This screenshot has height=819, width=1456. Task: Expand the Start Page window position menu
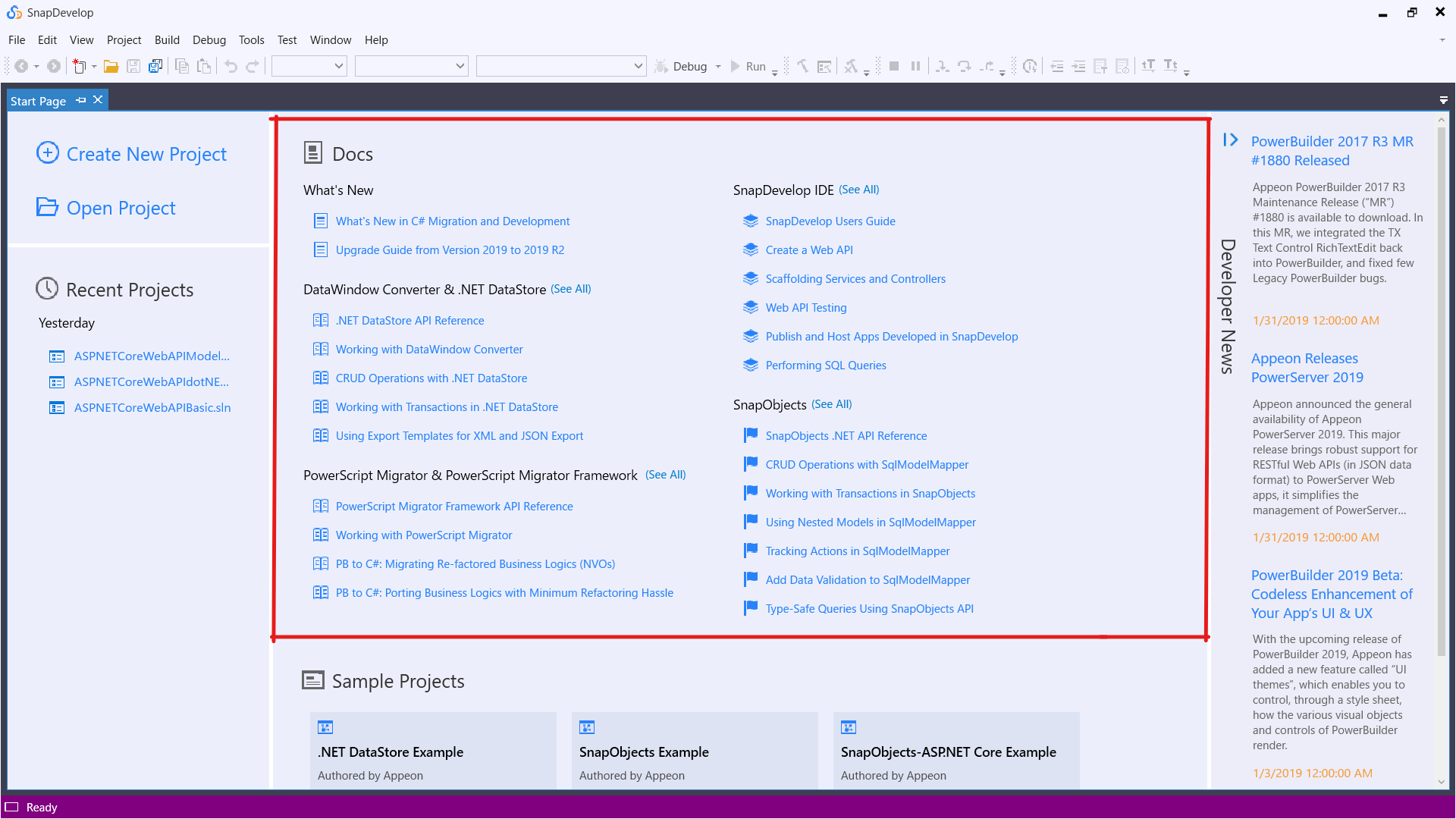tap(1443, 100)
